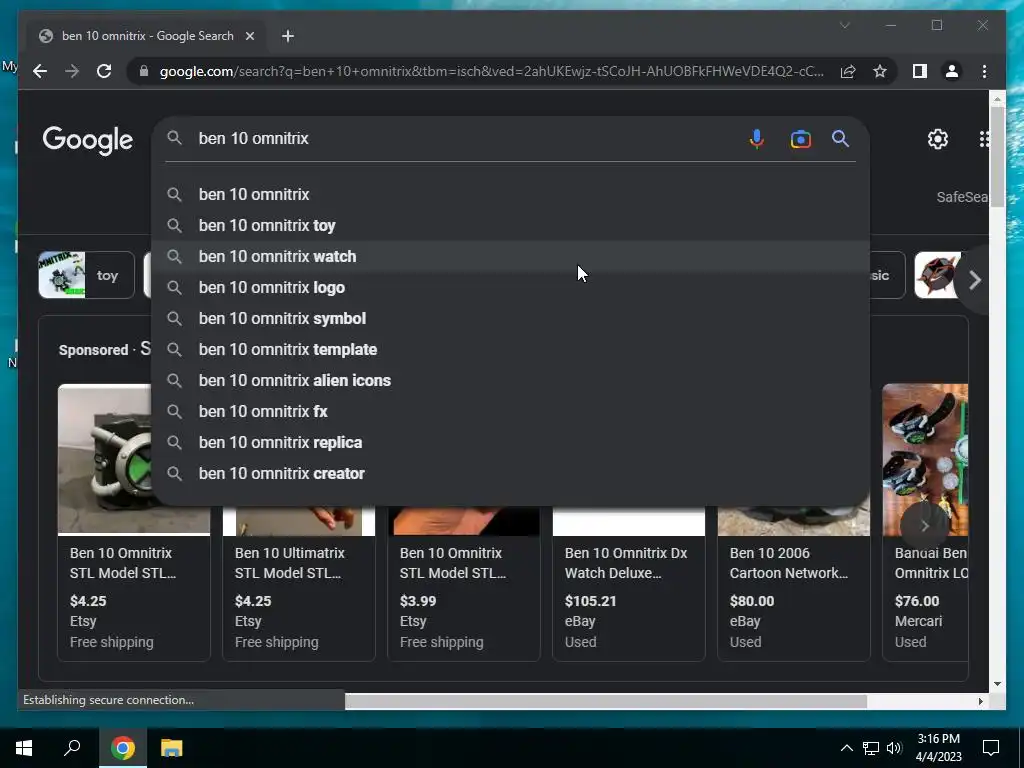Click horizontal scrollbar right arrow
Image resolution: width=1024 pixels, height=768 pixels.
click(x=980, y=701)
